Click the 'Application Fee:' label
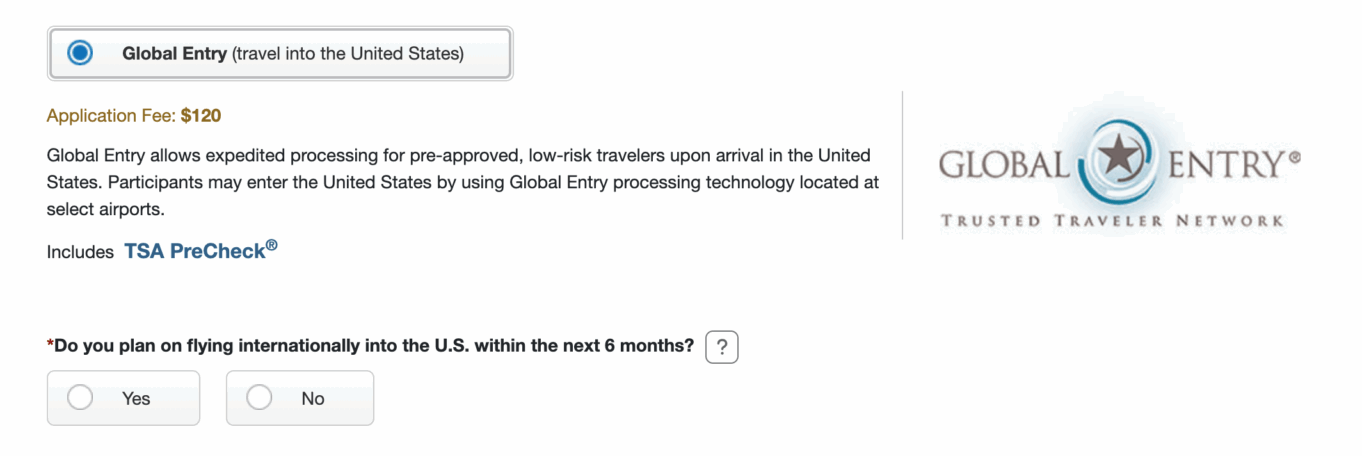The height and width of the screenshot is (456, 1362). click(111, 116)
